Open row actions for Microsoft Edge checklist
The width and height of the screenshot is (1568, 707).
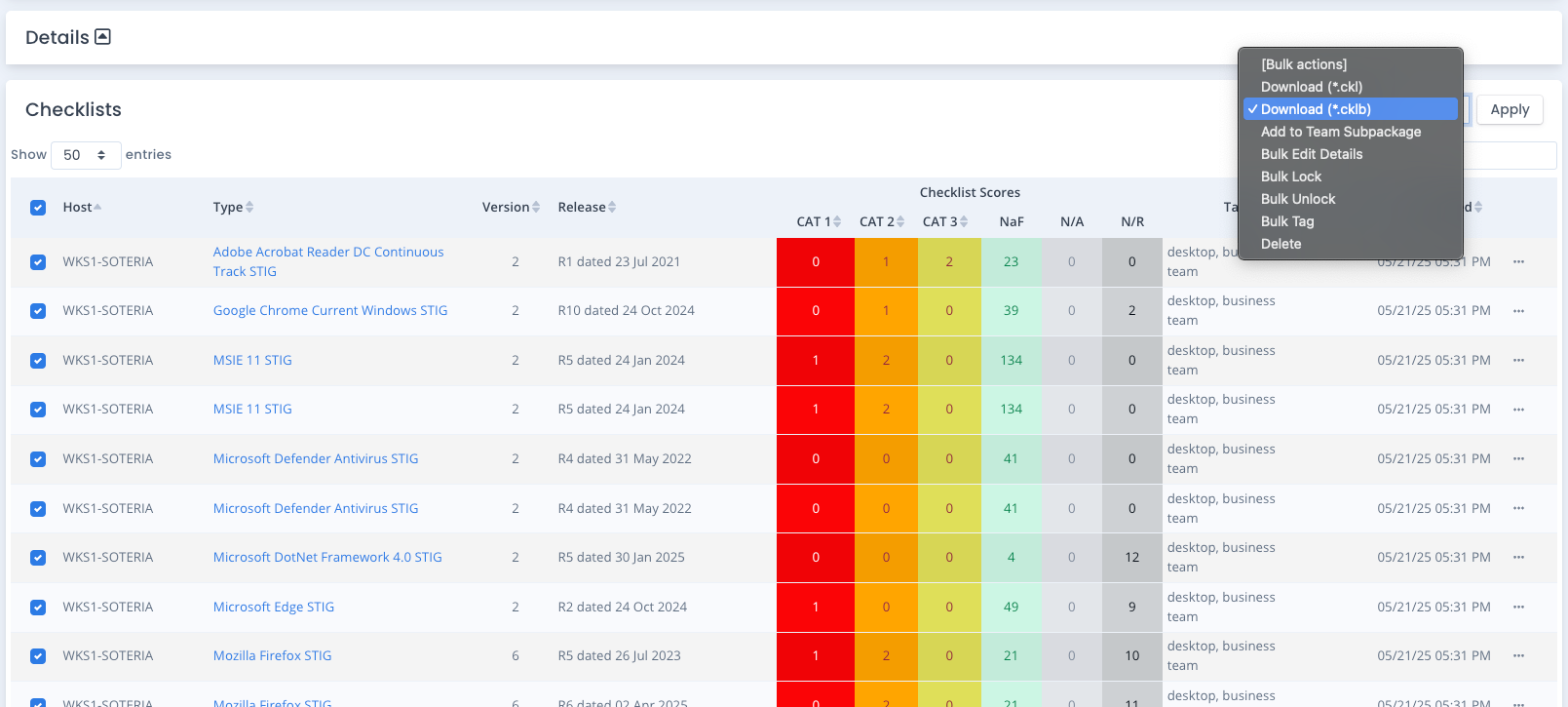[x=1518, y=607]
